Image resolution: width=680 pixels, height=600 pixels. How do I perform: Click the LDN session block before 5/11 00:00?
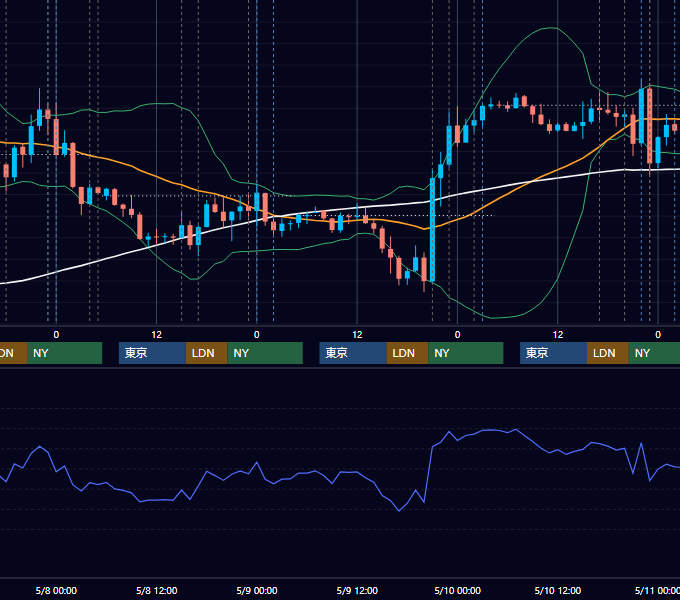tap(608, 353)
